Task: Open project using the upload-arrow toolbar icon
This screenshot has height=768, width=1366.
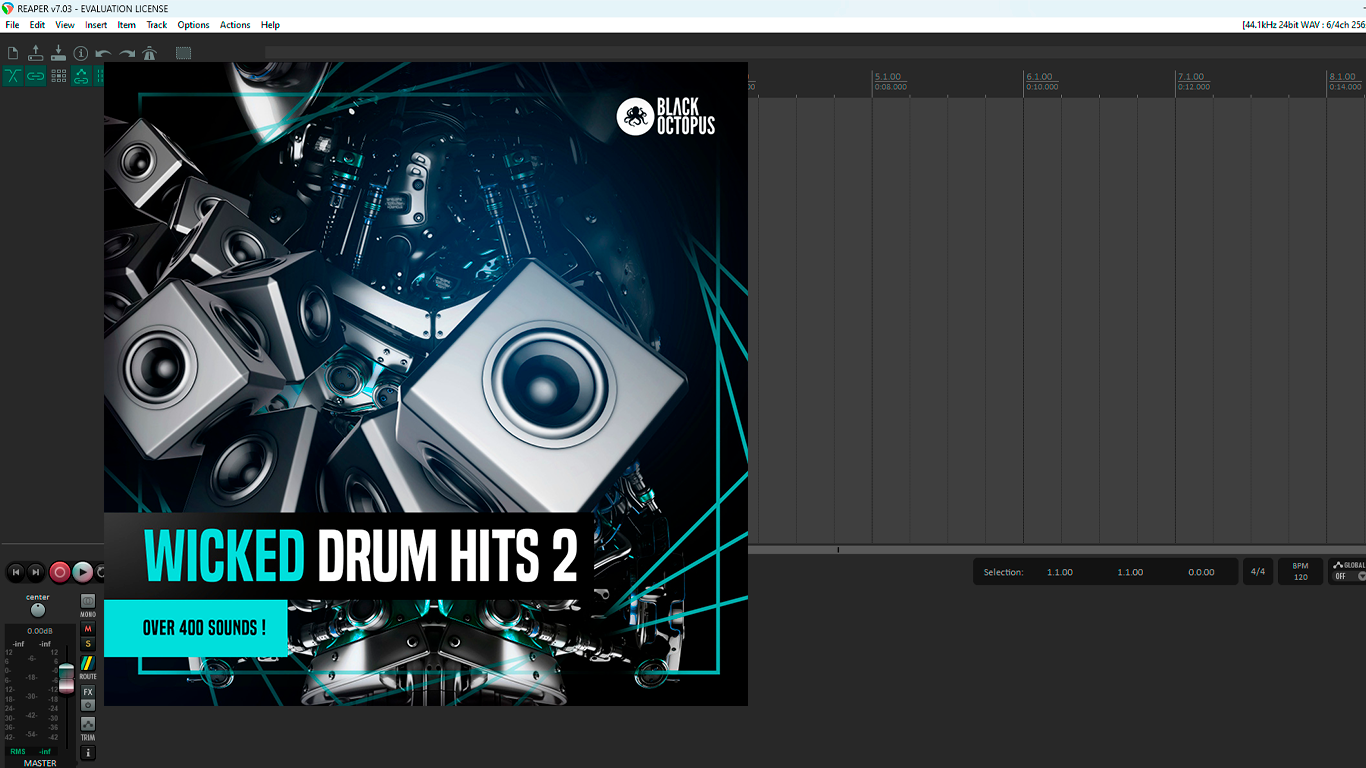Action: [36, 53]
